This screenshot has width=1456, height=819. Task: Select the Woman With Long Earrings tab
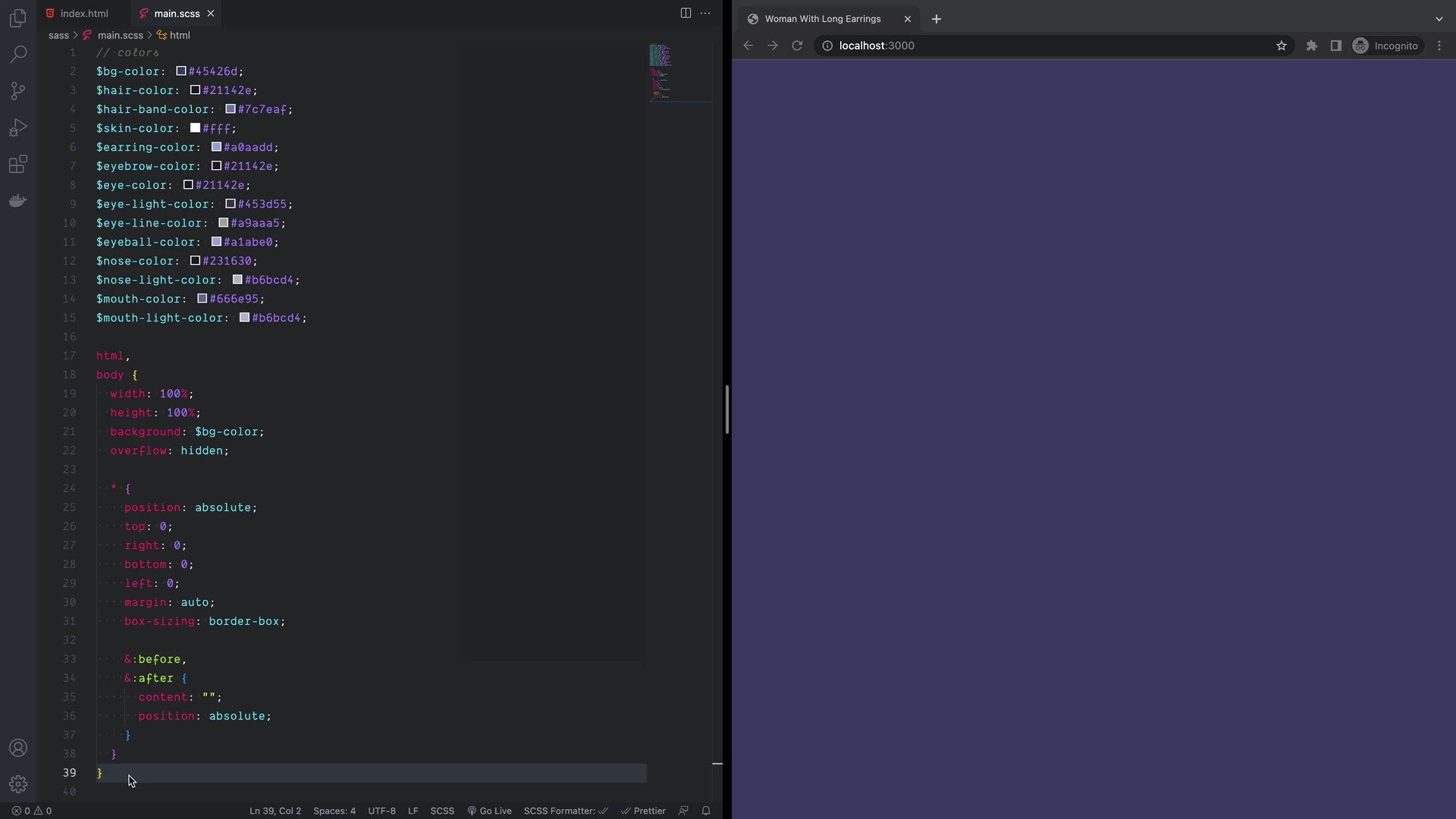pos(823,19)
